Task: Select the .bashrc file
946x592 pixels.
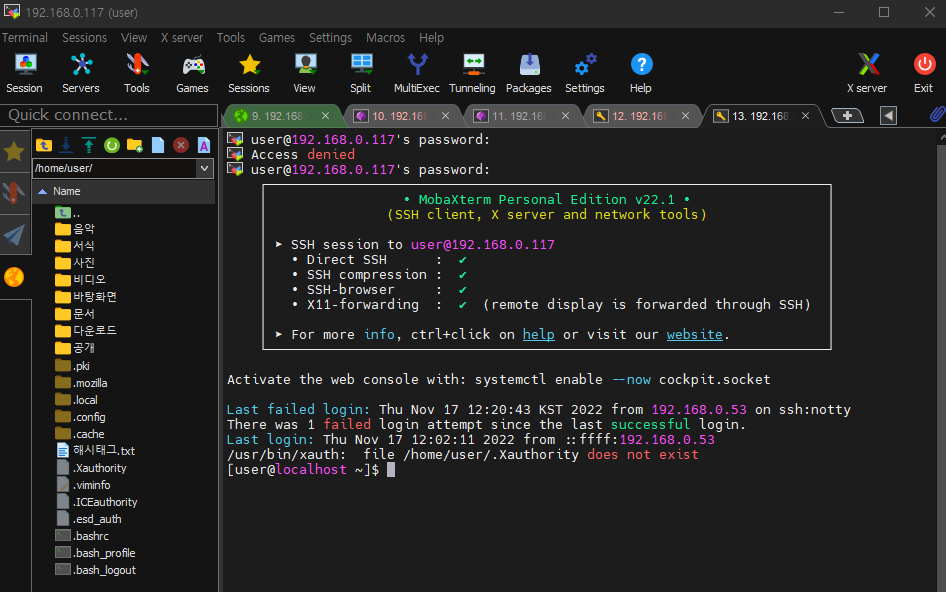Action: point(83,536)
